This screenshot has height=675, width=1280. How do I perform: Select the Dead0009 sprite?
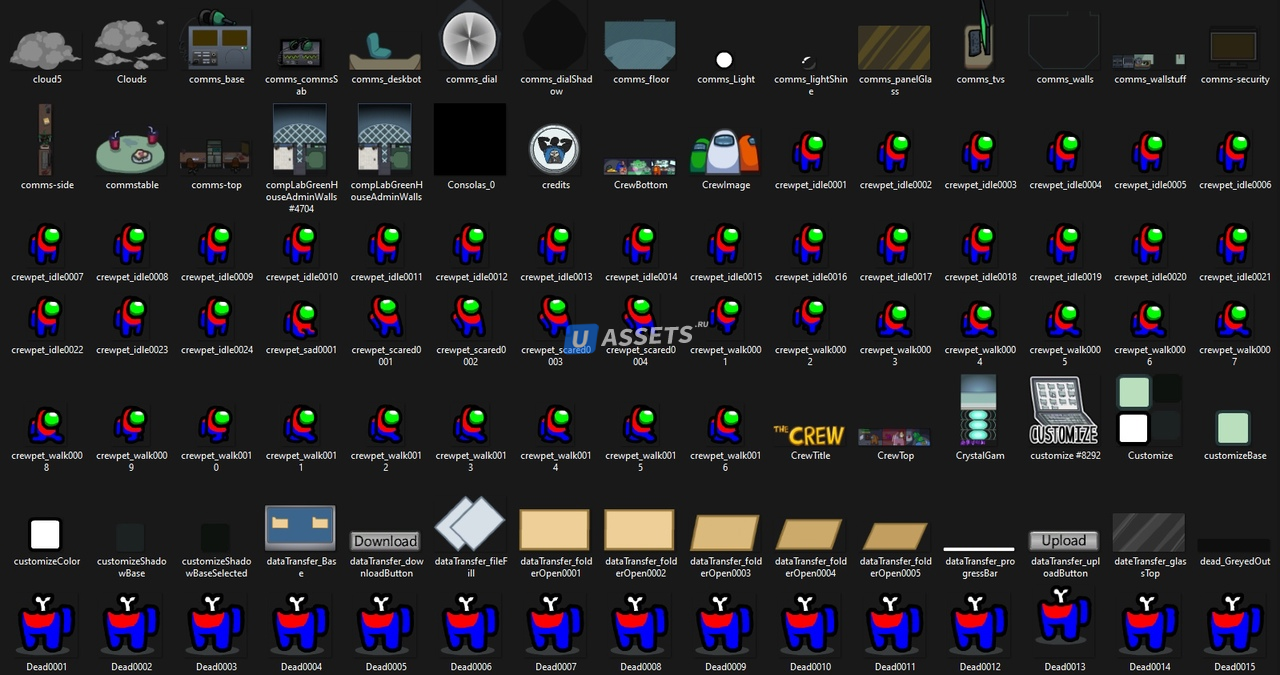tap(725, 626)
